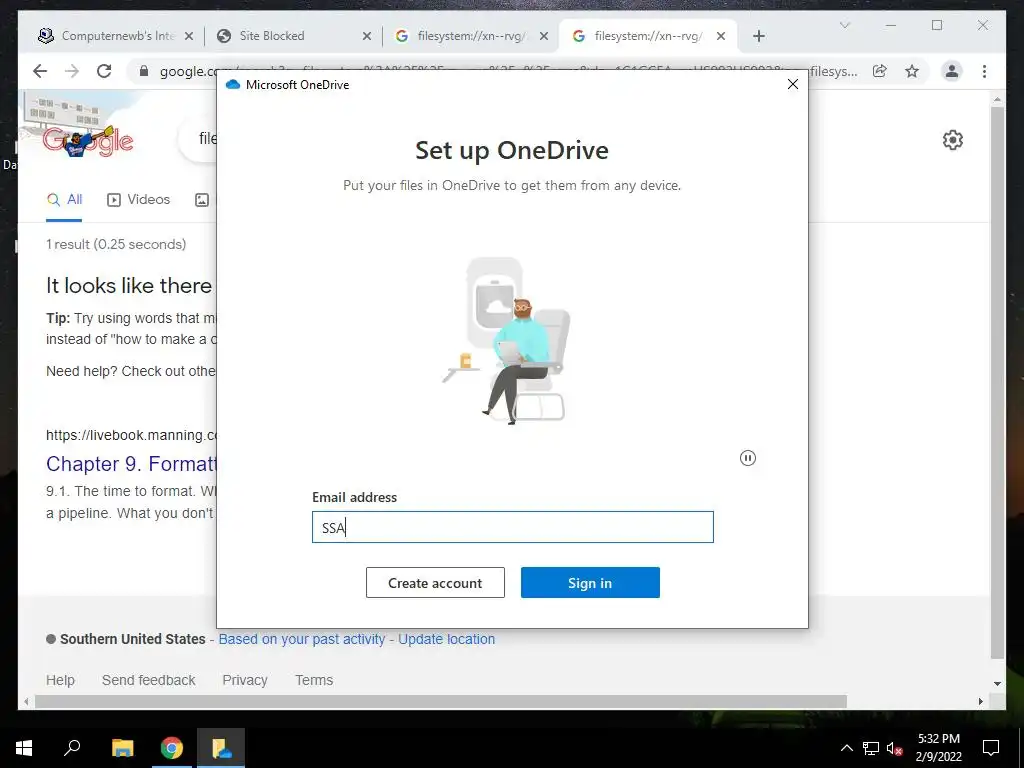1024x768 pixels.
Task: Select the Images search tab icon
Action: pyautogui.click(x=202, y=200)
